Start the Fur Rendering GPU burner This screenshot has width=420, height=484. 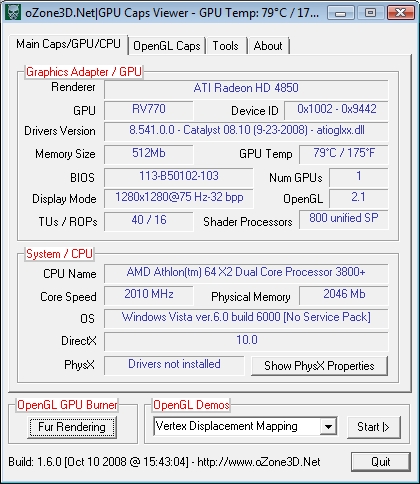[72, 427]
